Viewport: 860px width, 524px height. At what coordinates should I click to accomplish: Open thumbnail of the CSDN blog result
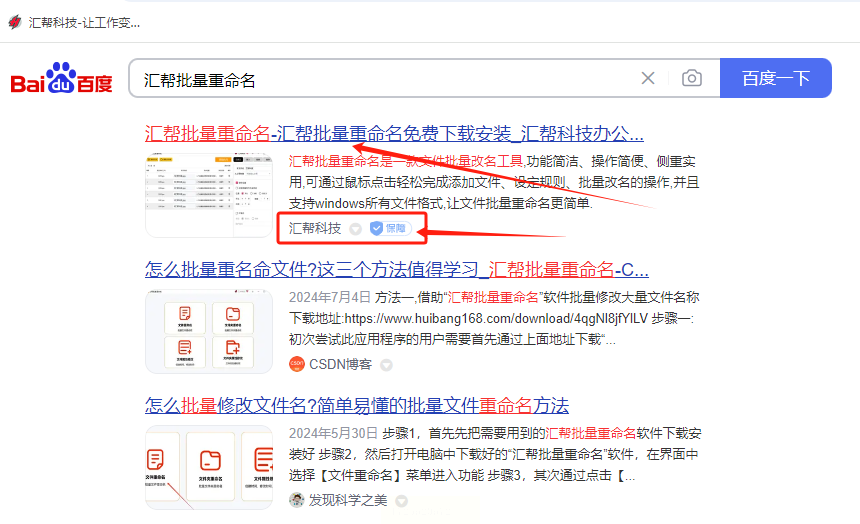(x=208, y=331)
